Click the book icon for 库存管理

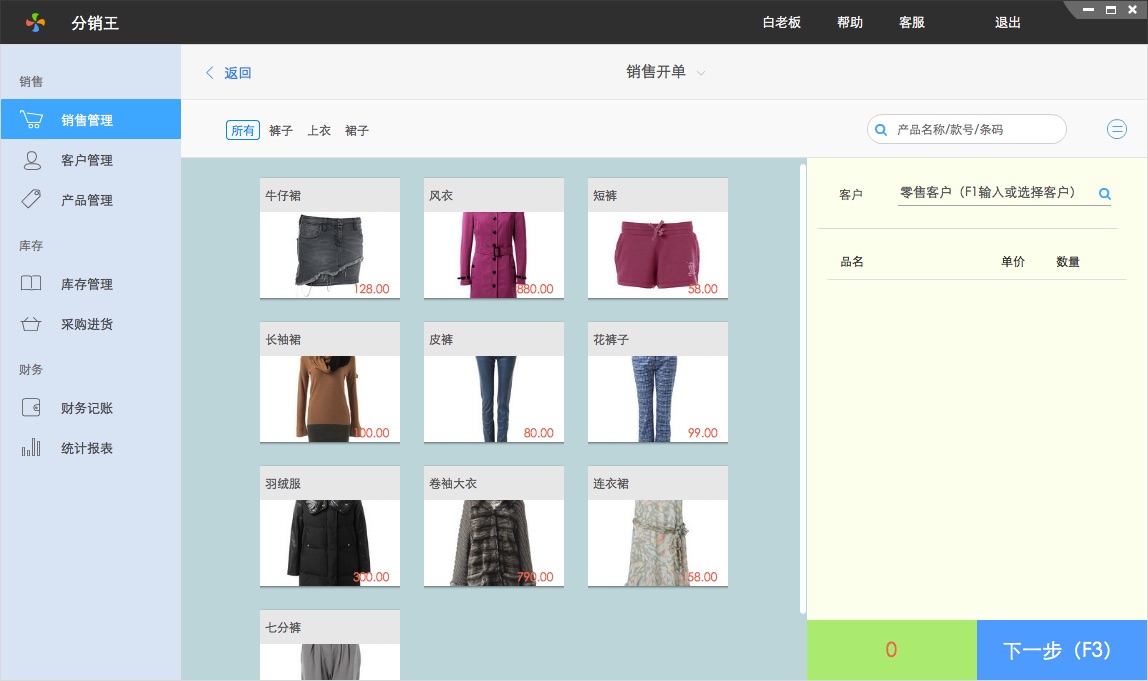coord(31,284)
